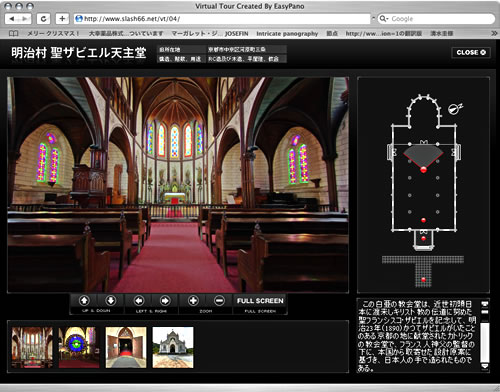The height and width of the screenshot is (392, 500).
Task: Tilt the panorama down with the down arrow
Action: [x=111, y=301]
